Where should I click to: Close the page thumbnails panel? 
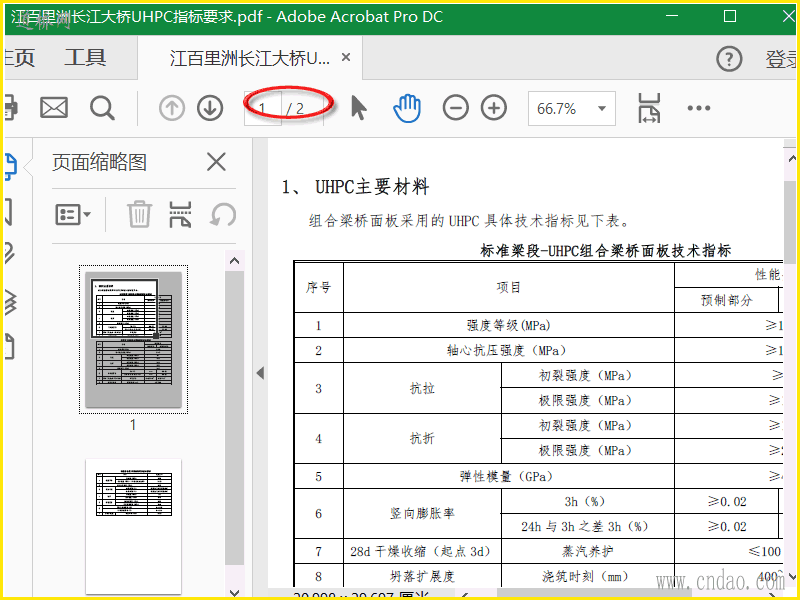click(216, 163)
